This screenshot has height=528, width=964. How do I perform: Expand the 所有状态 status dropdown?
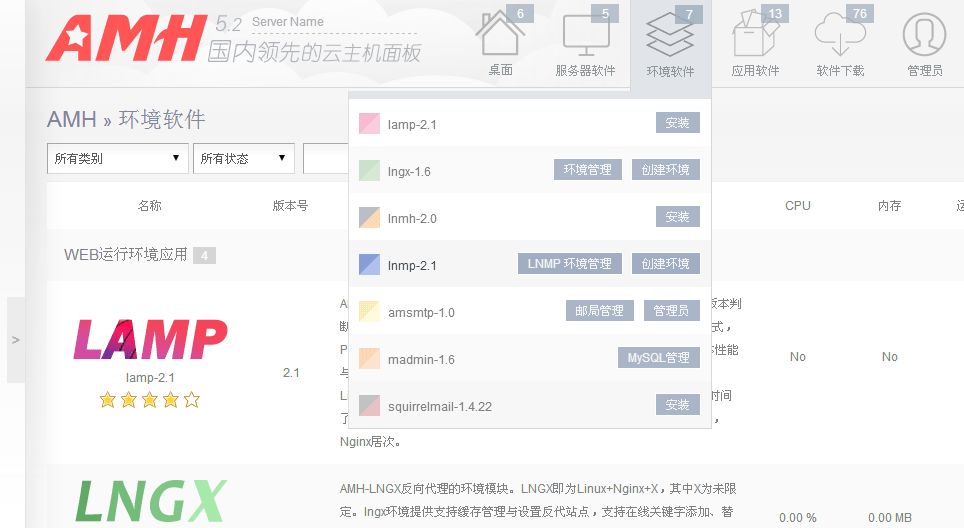pos(243,158)
